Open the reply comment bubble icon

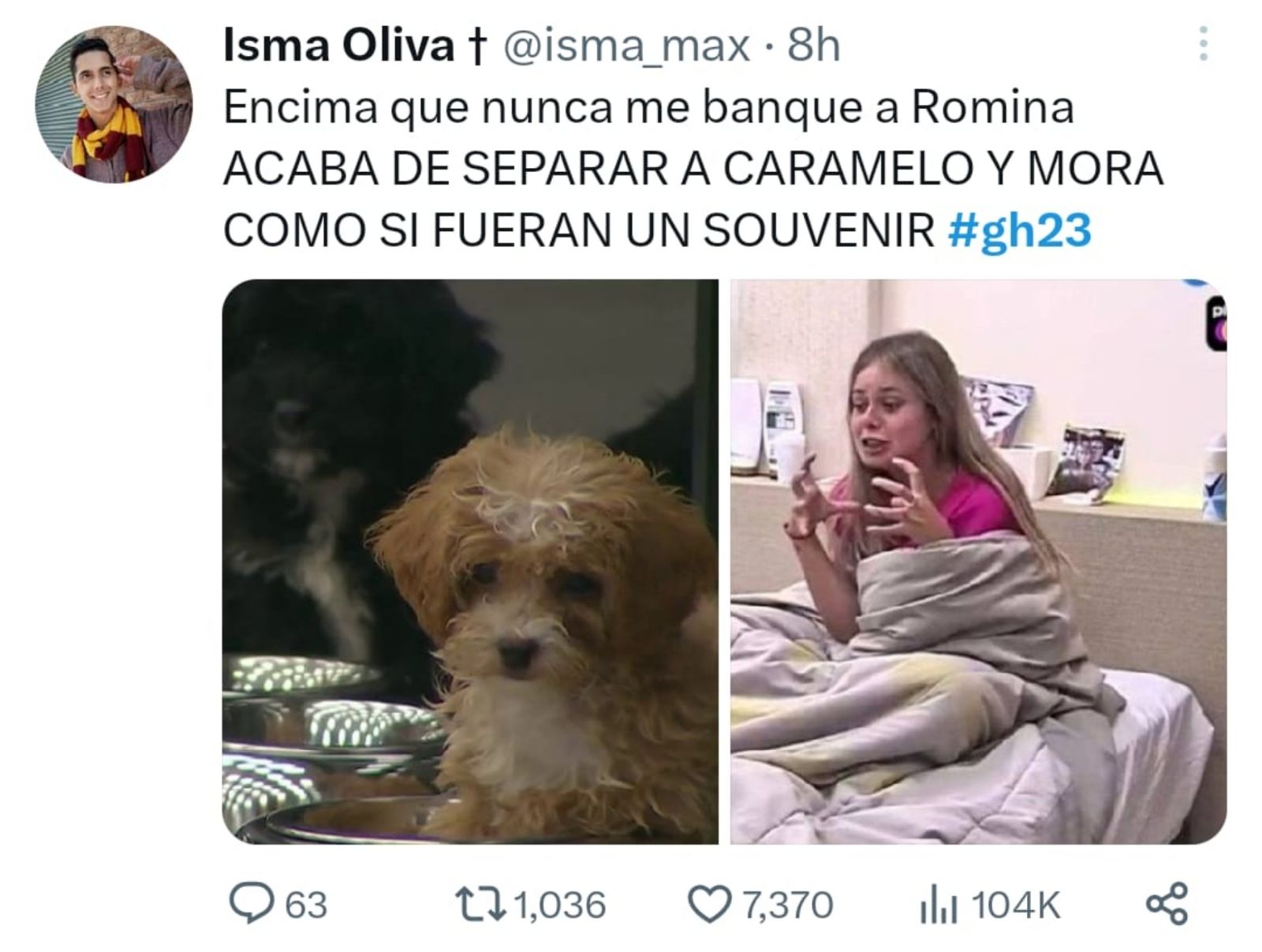[x=251, y=904]
